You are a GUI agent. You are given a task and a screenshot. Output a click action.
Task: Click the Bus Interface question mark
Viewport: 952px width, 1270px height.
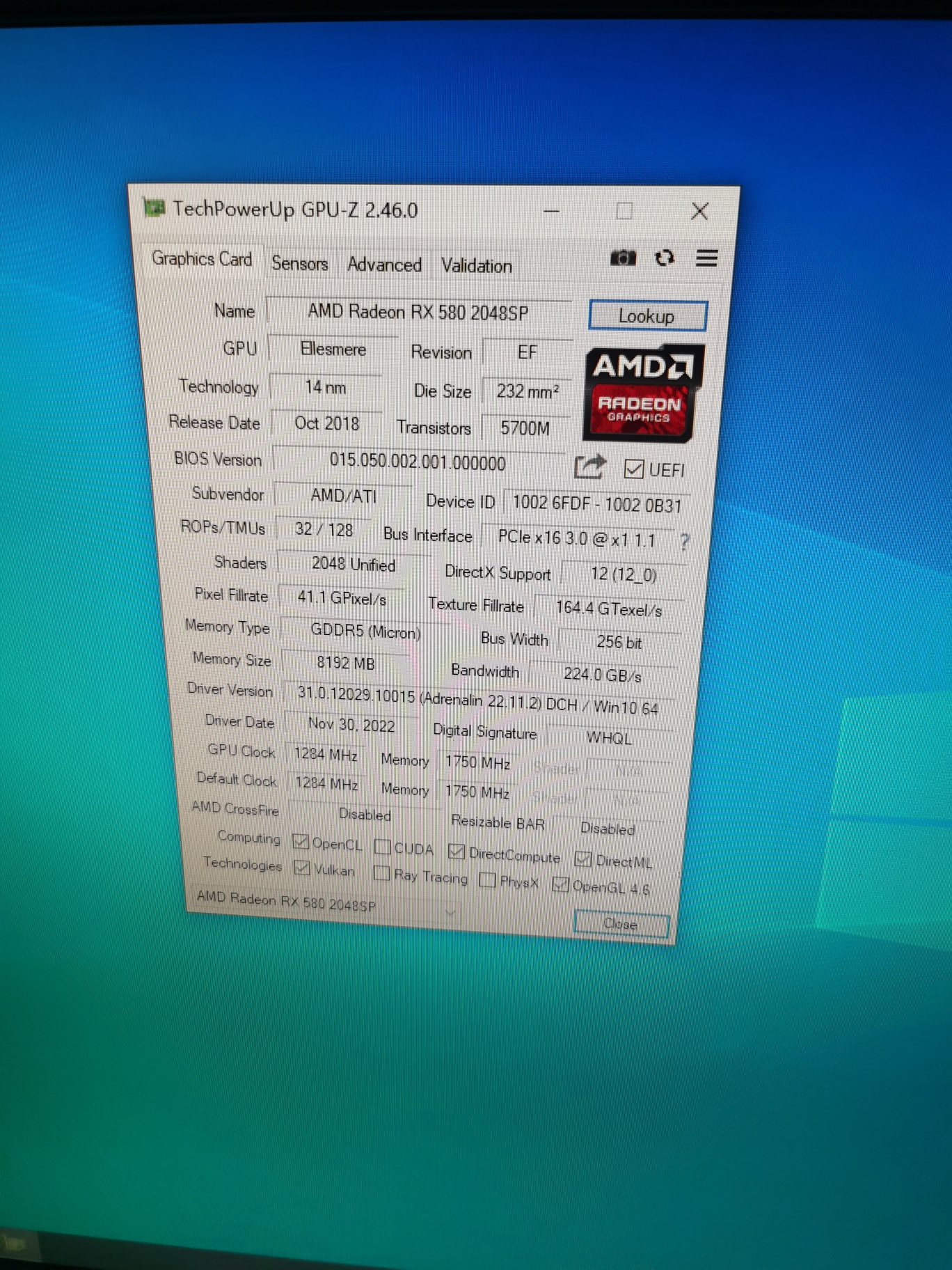coord(684,542)
